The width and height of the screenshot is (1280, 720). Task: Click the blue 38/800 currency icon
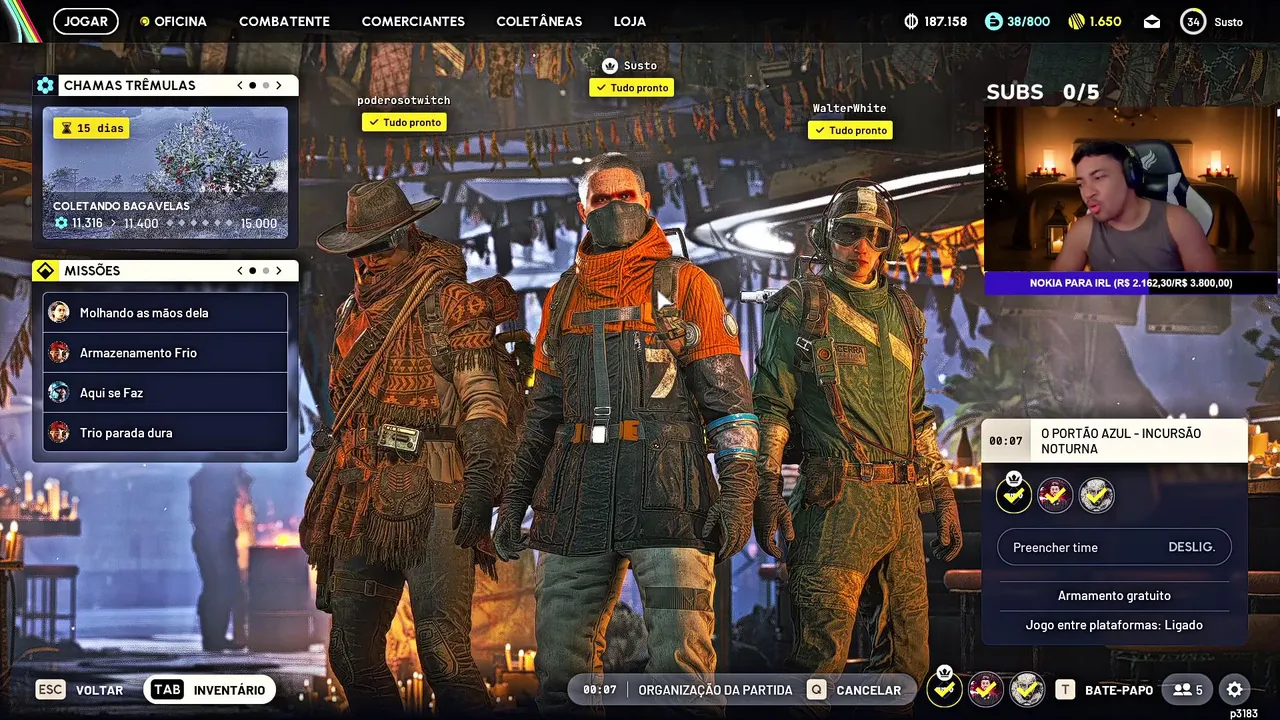pyautogui.click(x=992, y=21)
